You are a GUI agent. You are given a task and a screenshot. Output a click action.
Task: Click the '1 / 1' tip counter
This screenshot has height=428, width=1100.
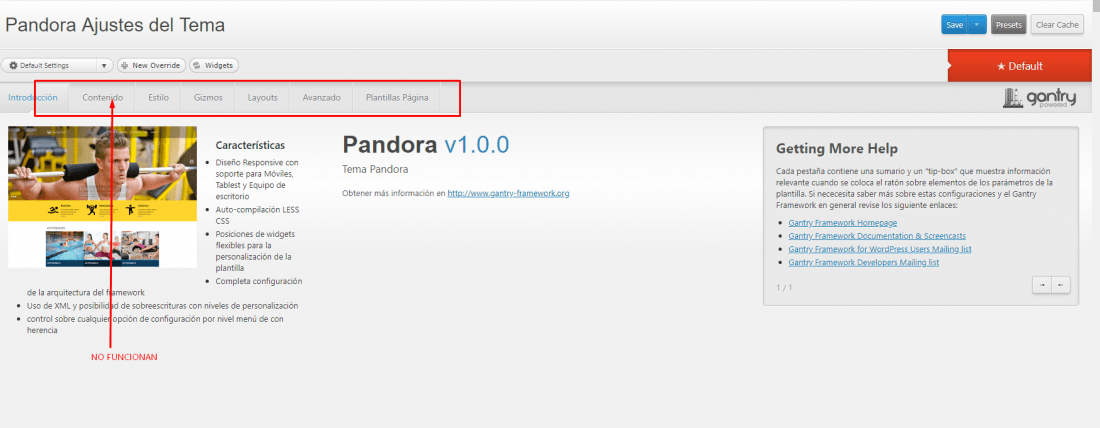784,288
